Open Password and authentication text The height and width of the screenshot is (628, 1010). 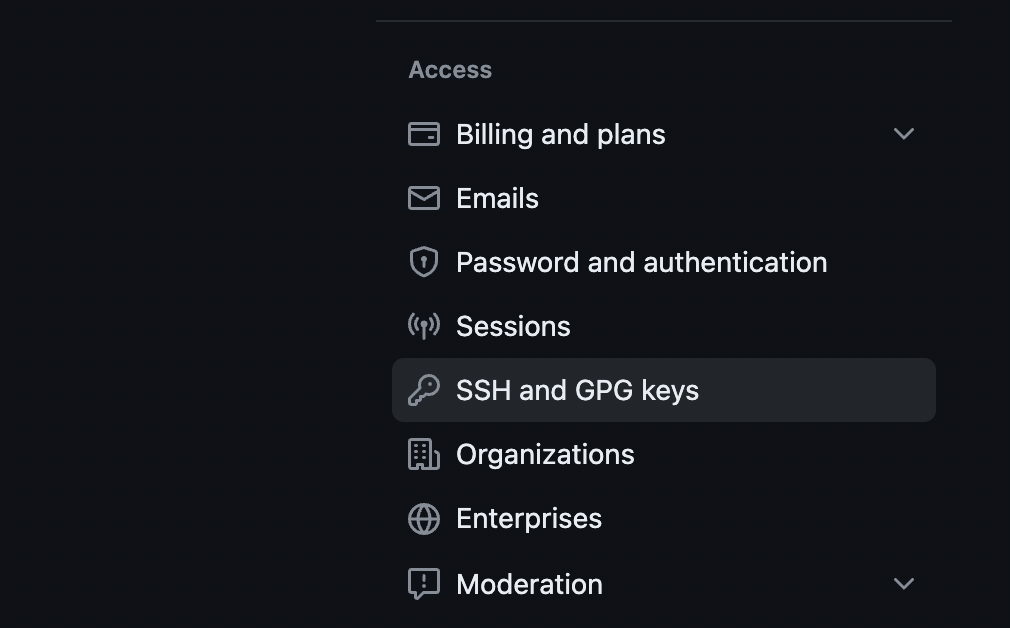click(642, 262)
